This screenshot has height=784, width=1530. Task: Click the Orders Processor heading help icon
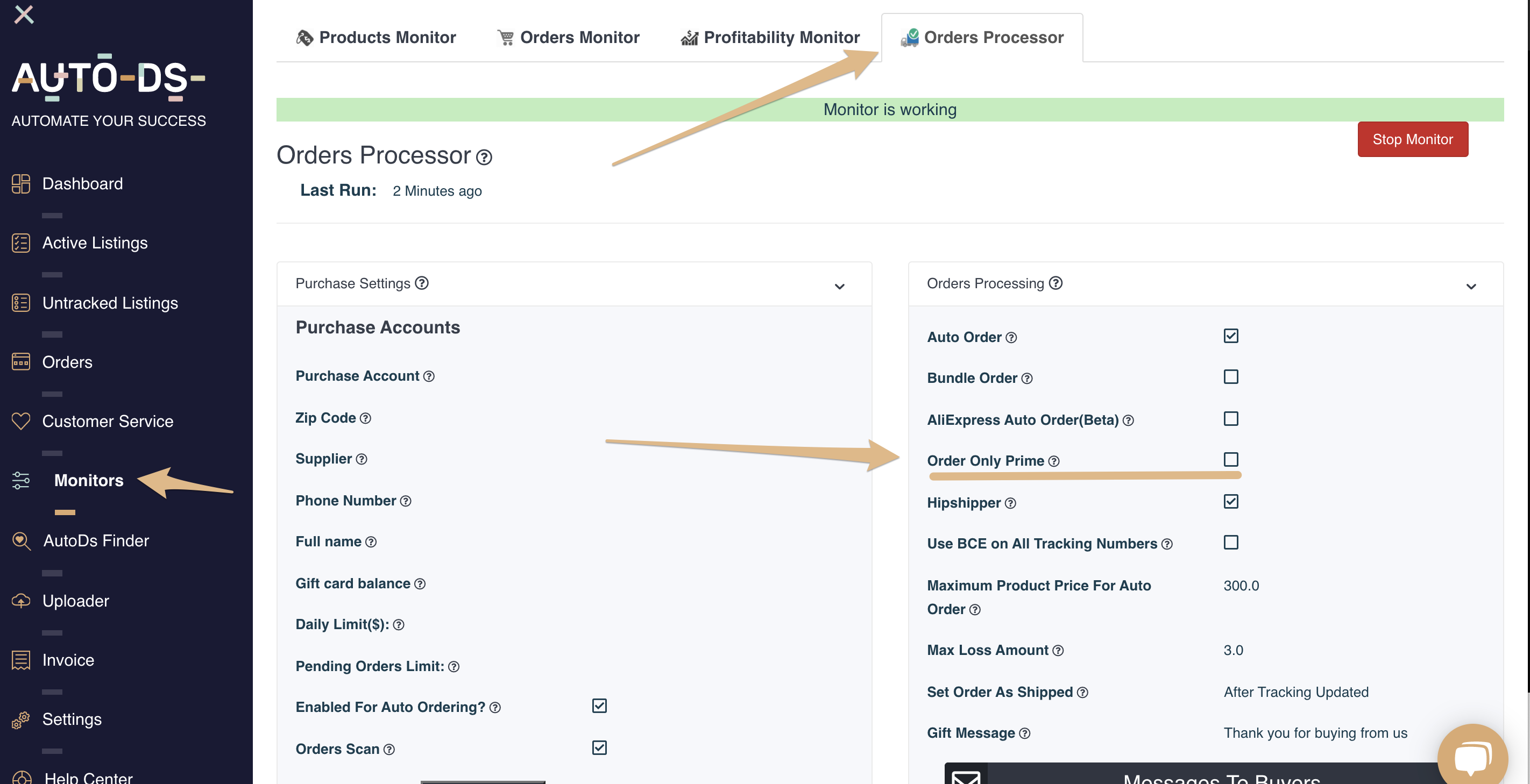click(484, 157)
